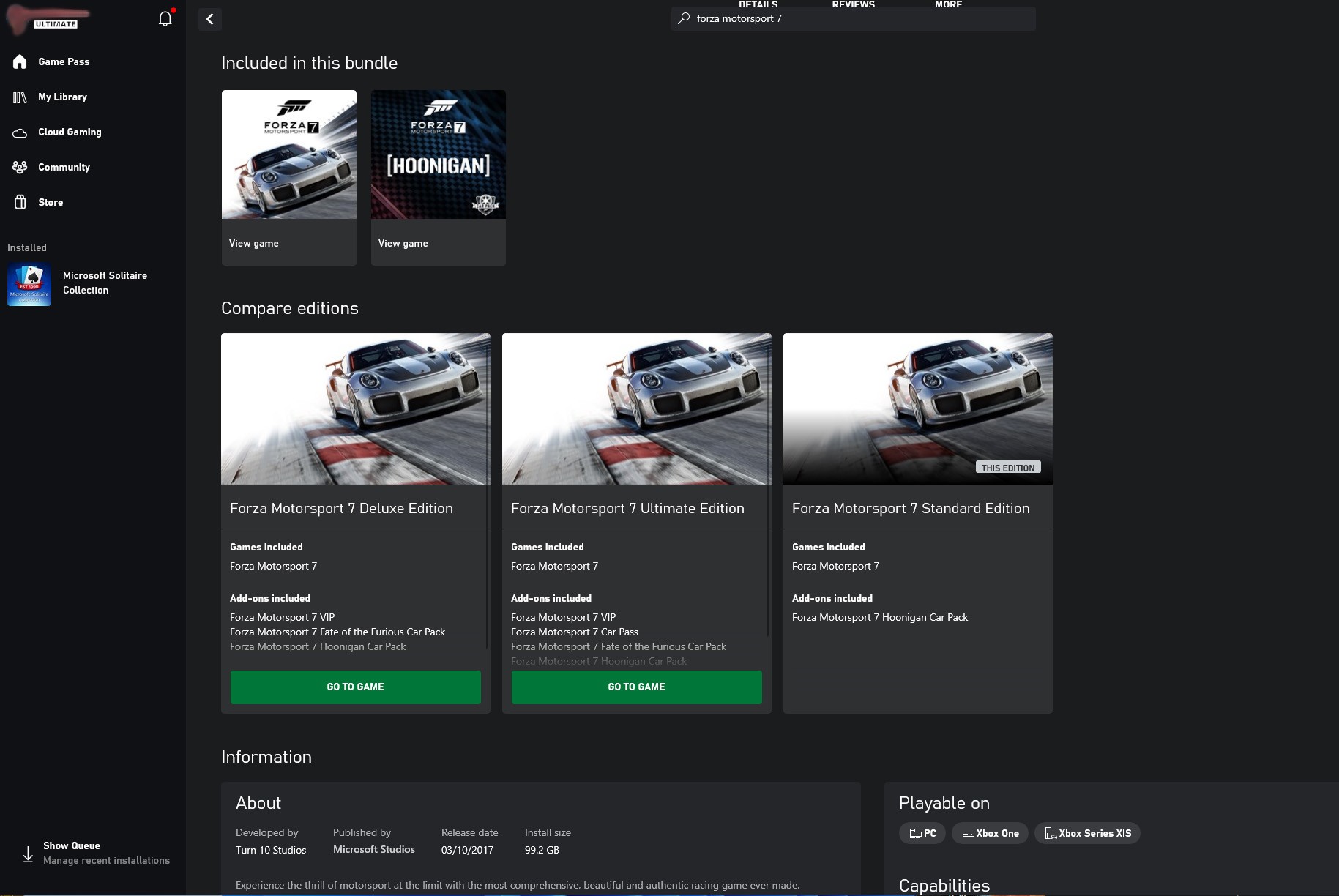1339x896 pixels.
Task: Click the release date 03/10/2017
Action: [x=467, y=850]
